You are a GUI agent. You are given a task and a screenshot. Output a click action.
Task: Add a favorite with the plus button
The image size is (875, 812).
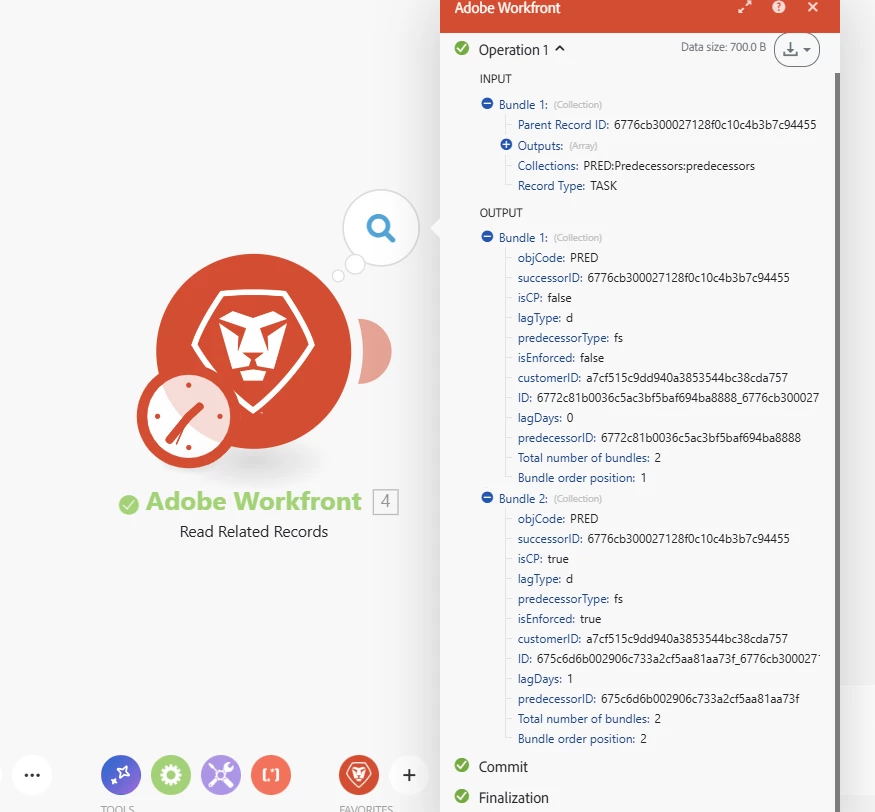(409, 775)
